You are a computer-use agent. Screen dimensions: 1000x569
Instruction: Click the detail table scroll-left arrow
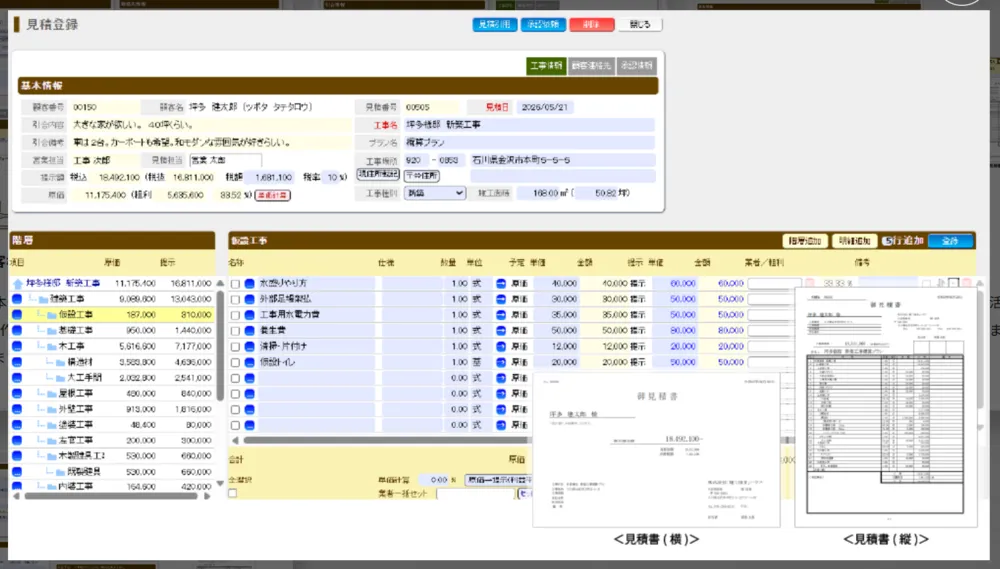pyautogui.click(x=235, y=440)
